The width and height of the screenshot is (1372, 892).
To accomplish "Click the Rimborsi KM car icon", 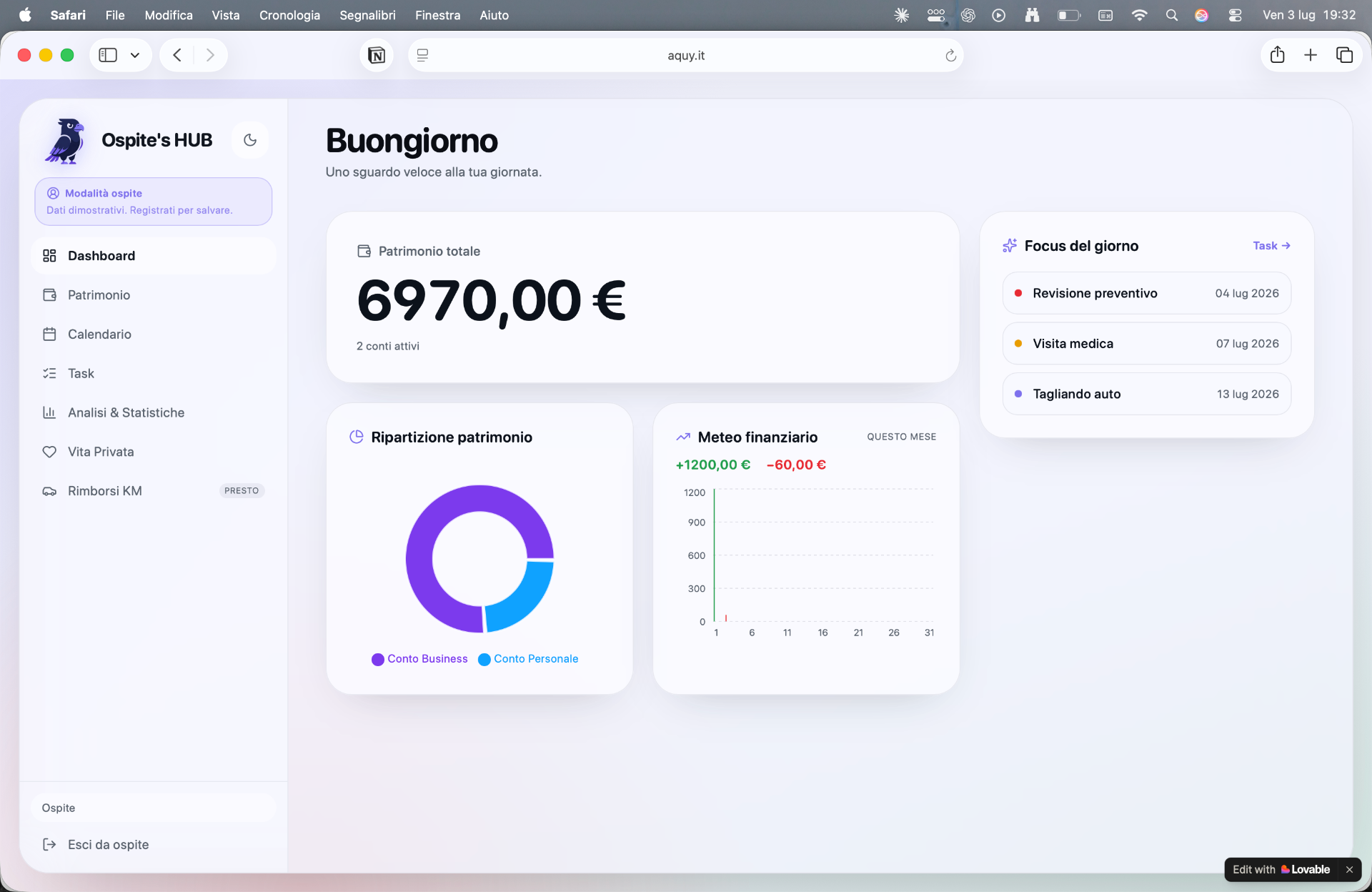I will pyautogui.click(x=49, y=491).
